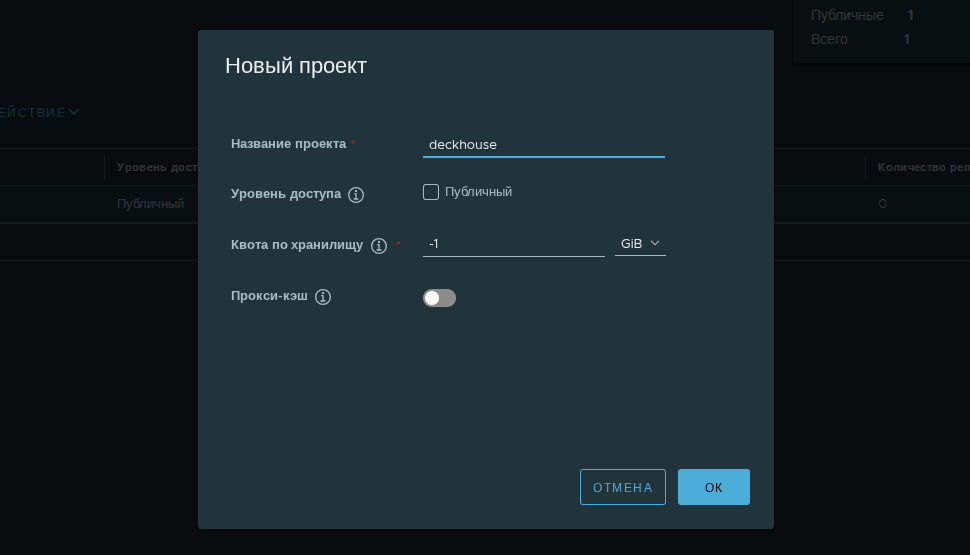
Task: Expand the Действие menu behind the dialog
Action: click(40, 113)
